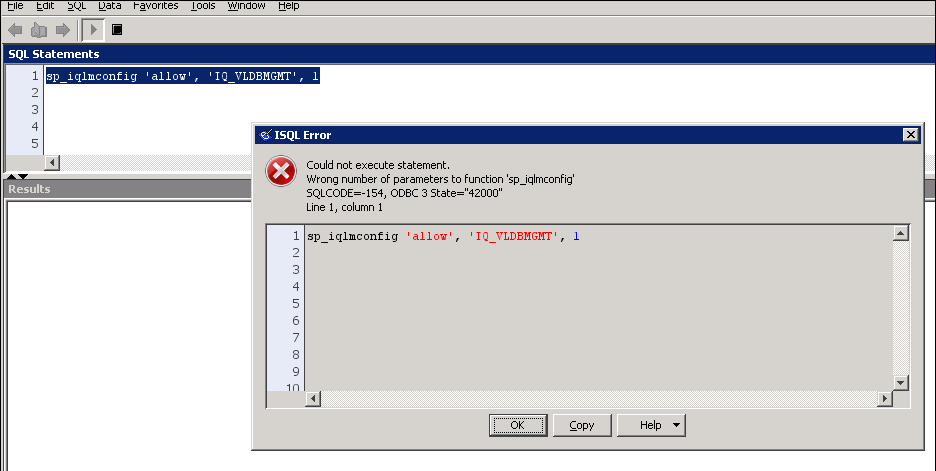Click the SQLCODE=-154 error line

click(x=404, y=193)
